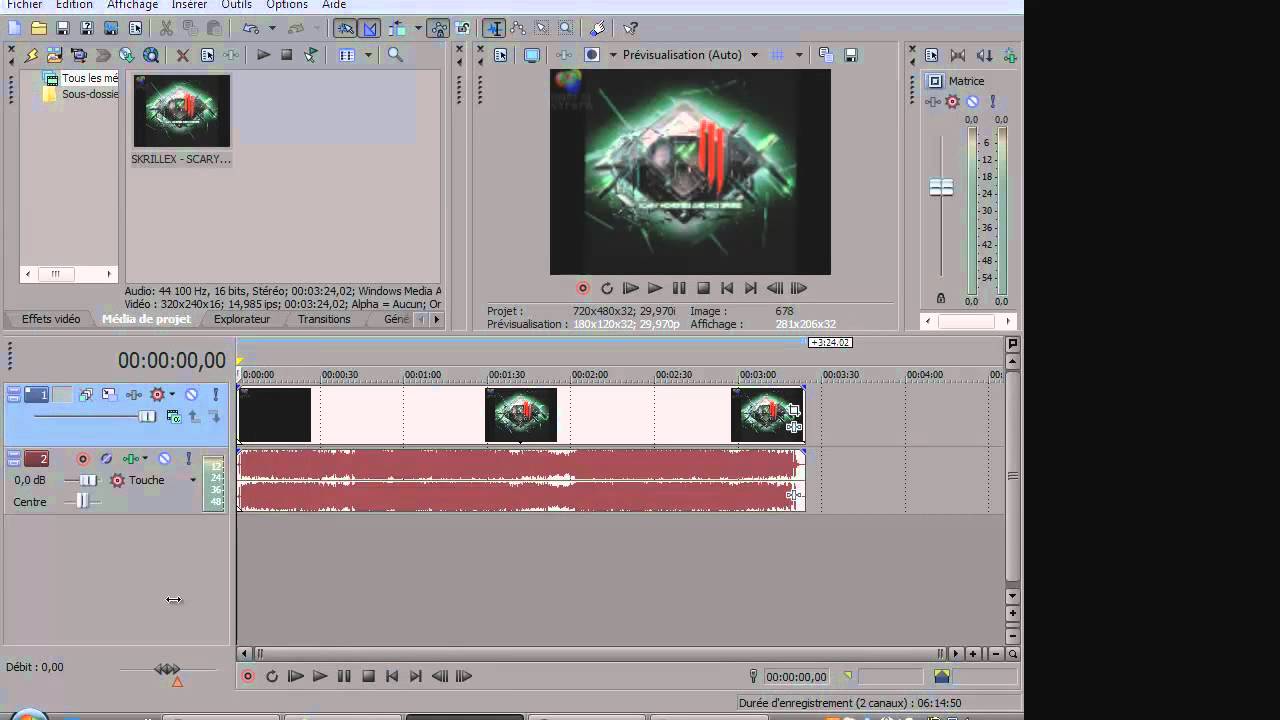Open the Outils menu
The width and height of the screenshot is (1280, 720).
[x=236, y=5]
